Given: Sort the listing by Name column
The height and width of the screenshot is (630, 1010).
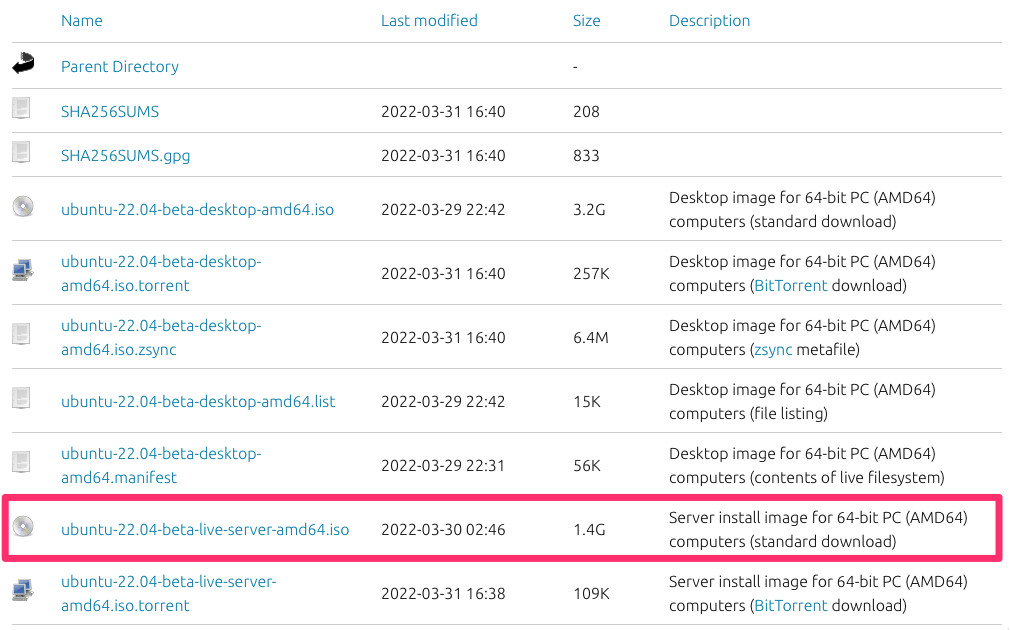Looking at the screenshot, I should pyautogui.click(x=82, y=21).
